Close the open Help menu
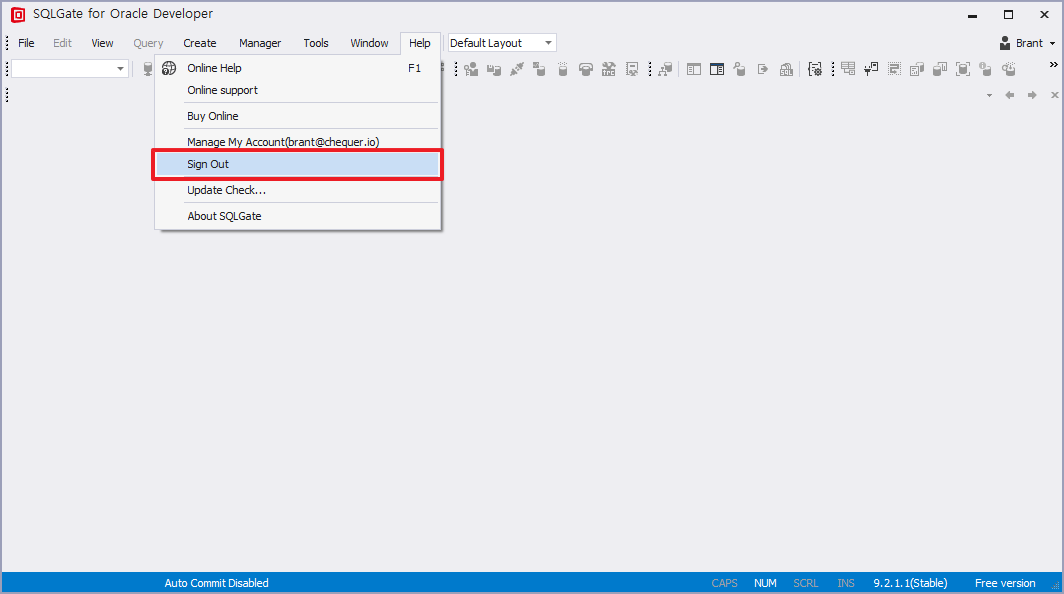This screenshot has height=594, width=1064. 419,43
